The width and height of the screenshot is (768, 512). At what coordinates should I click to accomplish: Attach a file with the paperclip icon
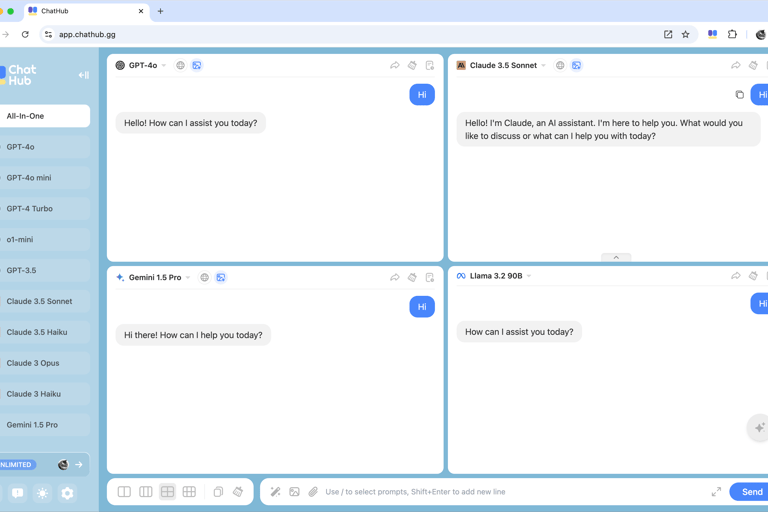click(313, 491)
